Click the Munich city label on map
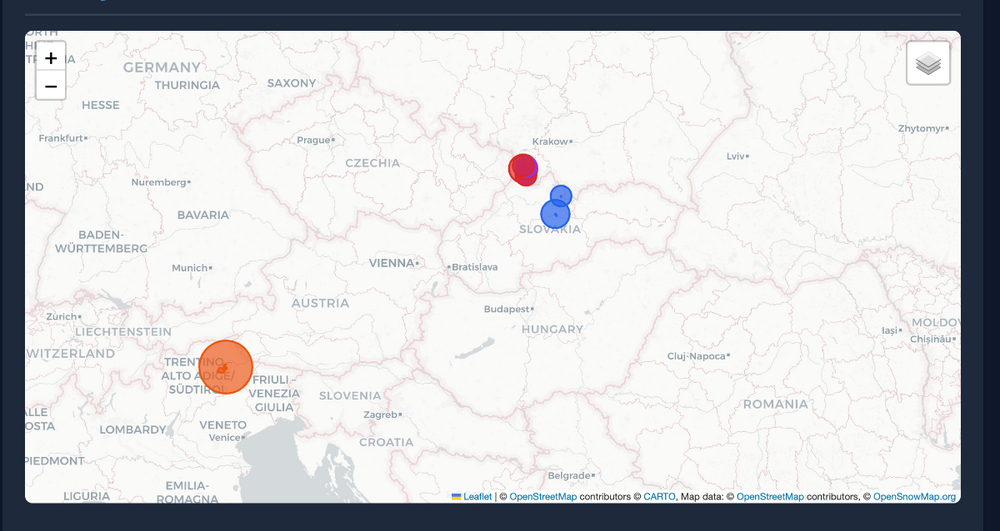The height and width of the screenshot is (531, 1000). coord(189,268)
